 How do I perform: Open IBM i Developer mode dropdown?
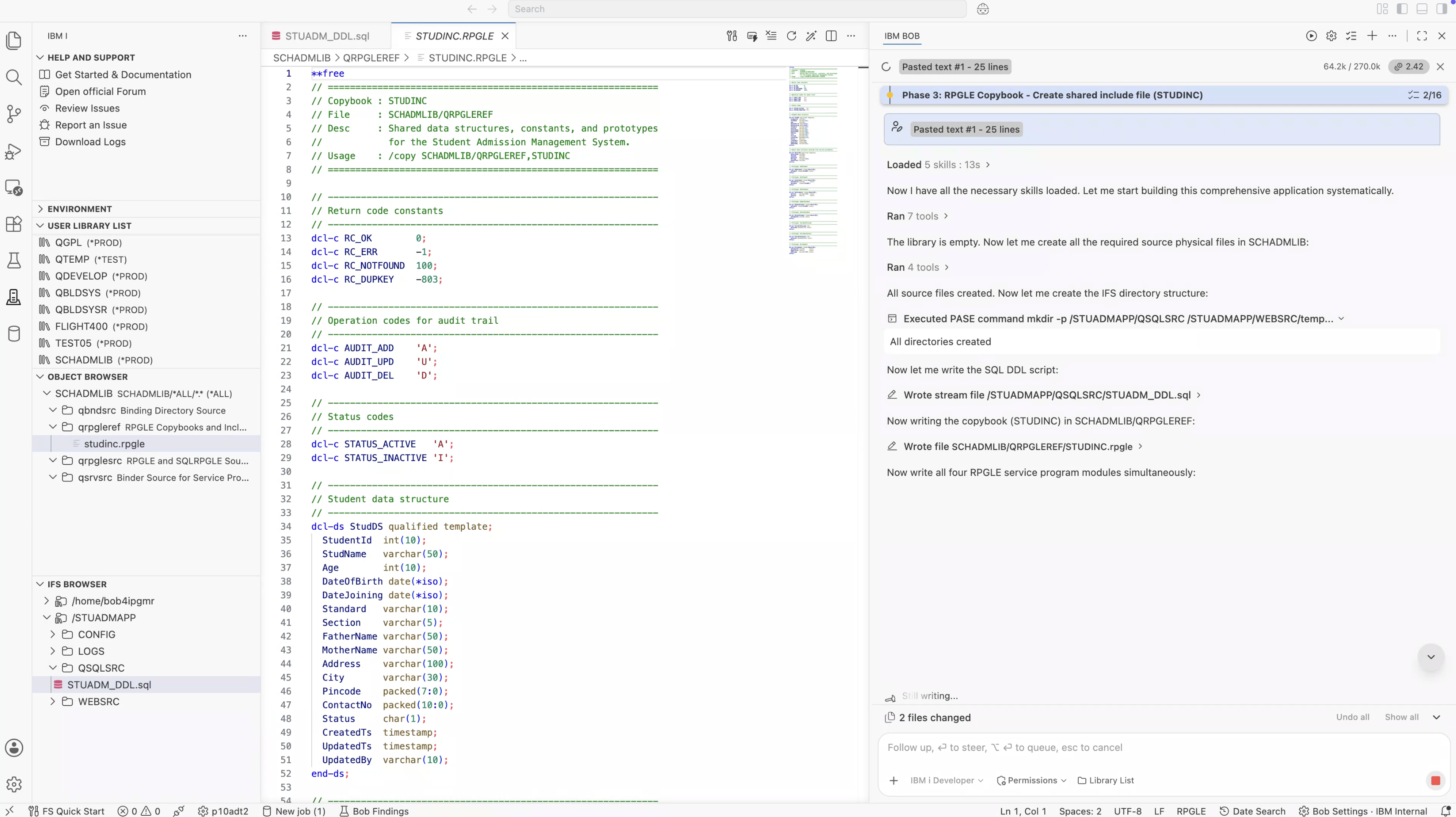pos(947,781)
